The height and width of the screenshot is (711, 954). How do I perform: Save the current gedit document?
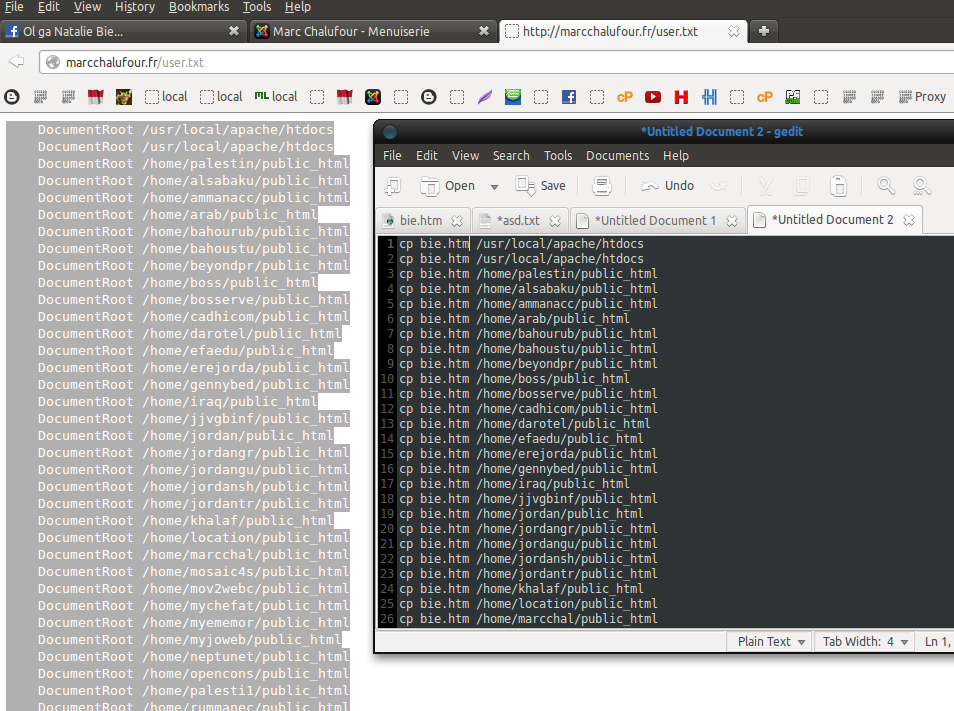coord(540,186)
